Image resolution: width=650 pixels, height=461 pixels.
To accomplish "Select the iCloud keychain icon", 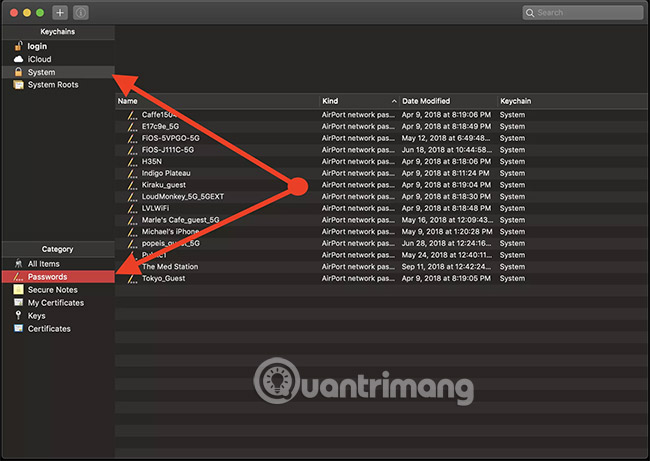I will coord(18,59).
